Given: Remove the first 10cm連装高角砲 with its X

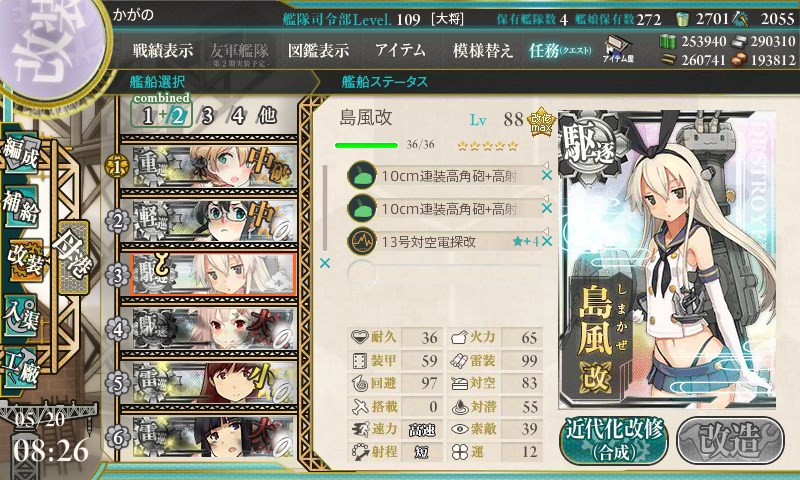Looking at the screenshot, I should (x=546, y=175).
